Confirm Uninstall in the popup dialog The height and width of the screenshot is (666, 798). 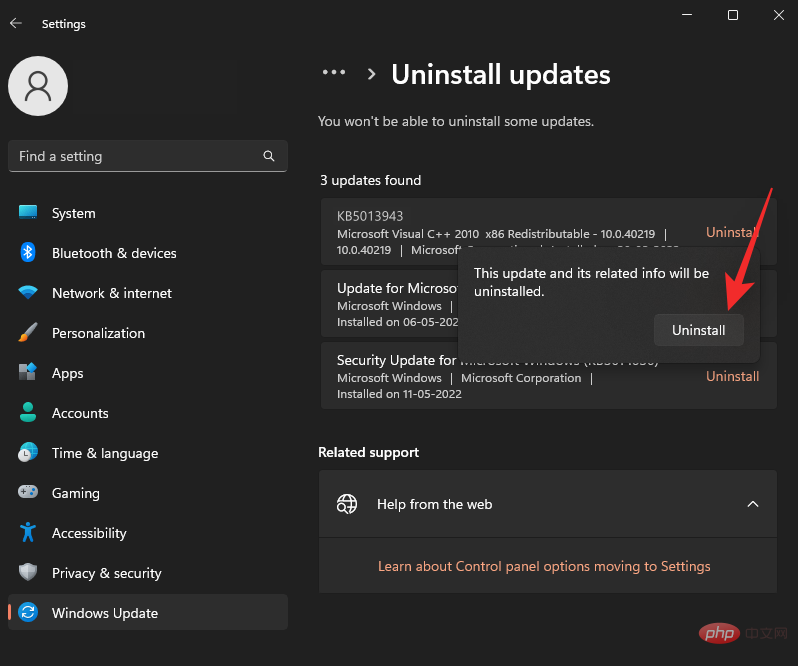(698, 330)
